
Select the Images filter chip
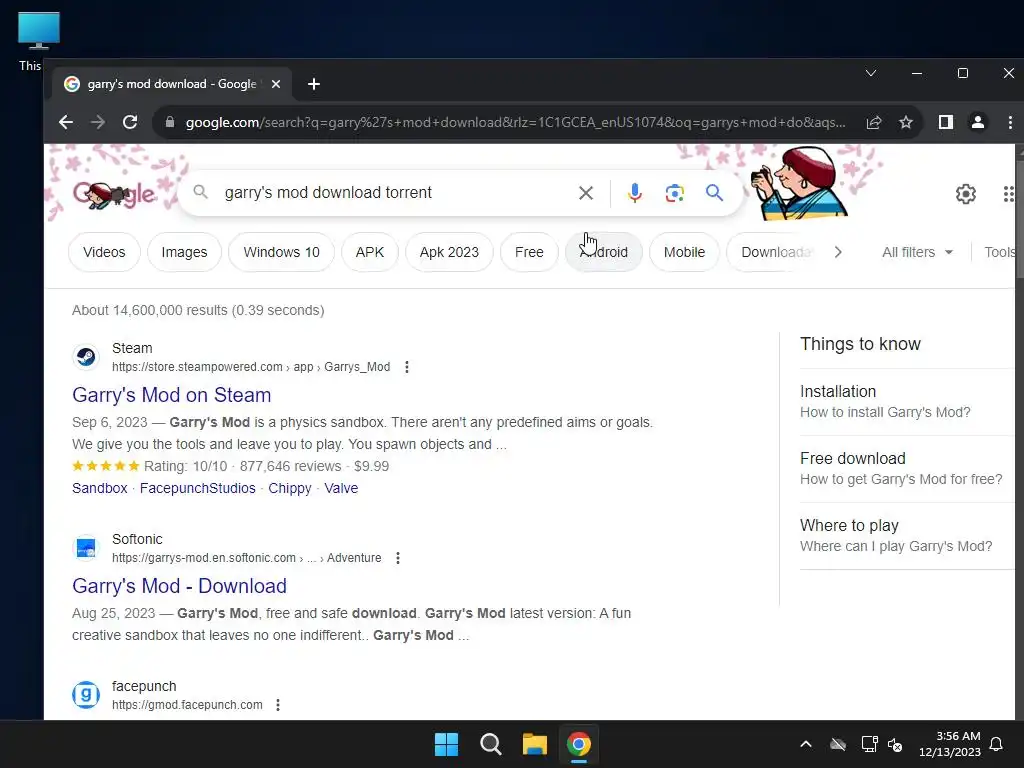(x=184, y=252)
